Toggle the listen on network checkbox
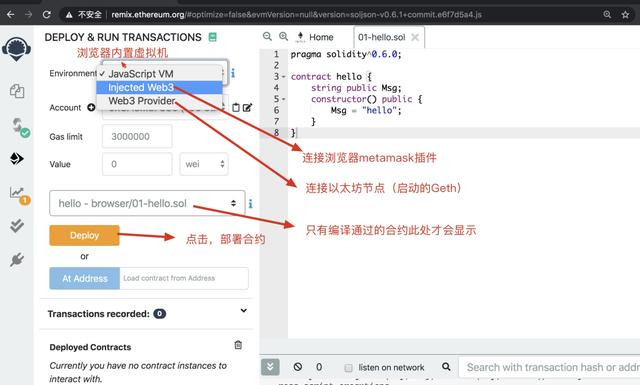 (348, 367)
